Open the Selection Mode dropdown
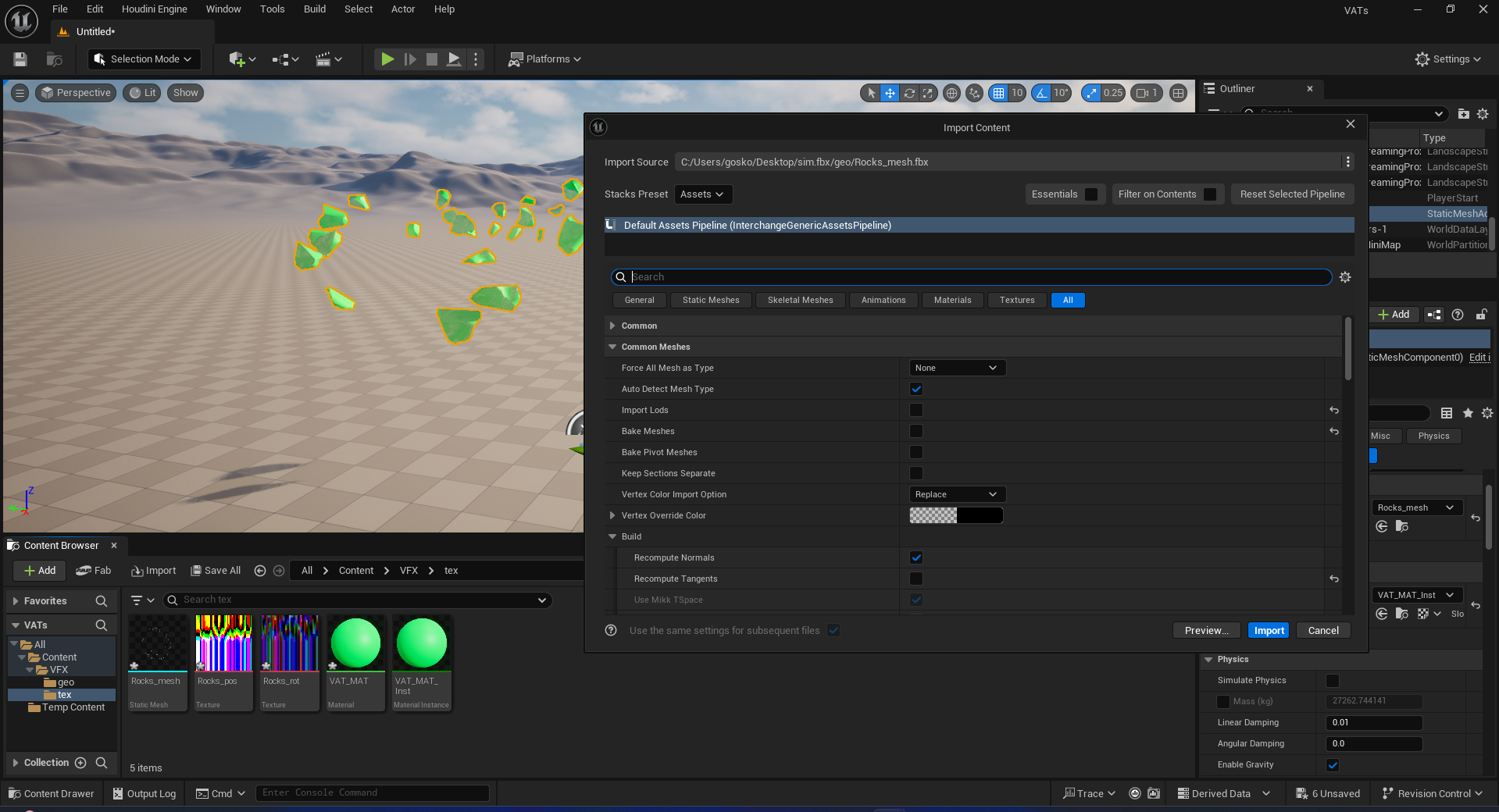 144,59
